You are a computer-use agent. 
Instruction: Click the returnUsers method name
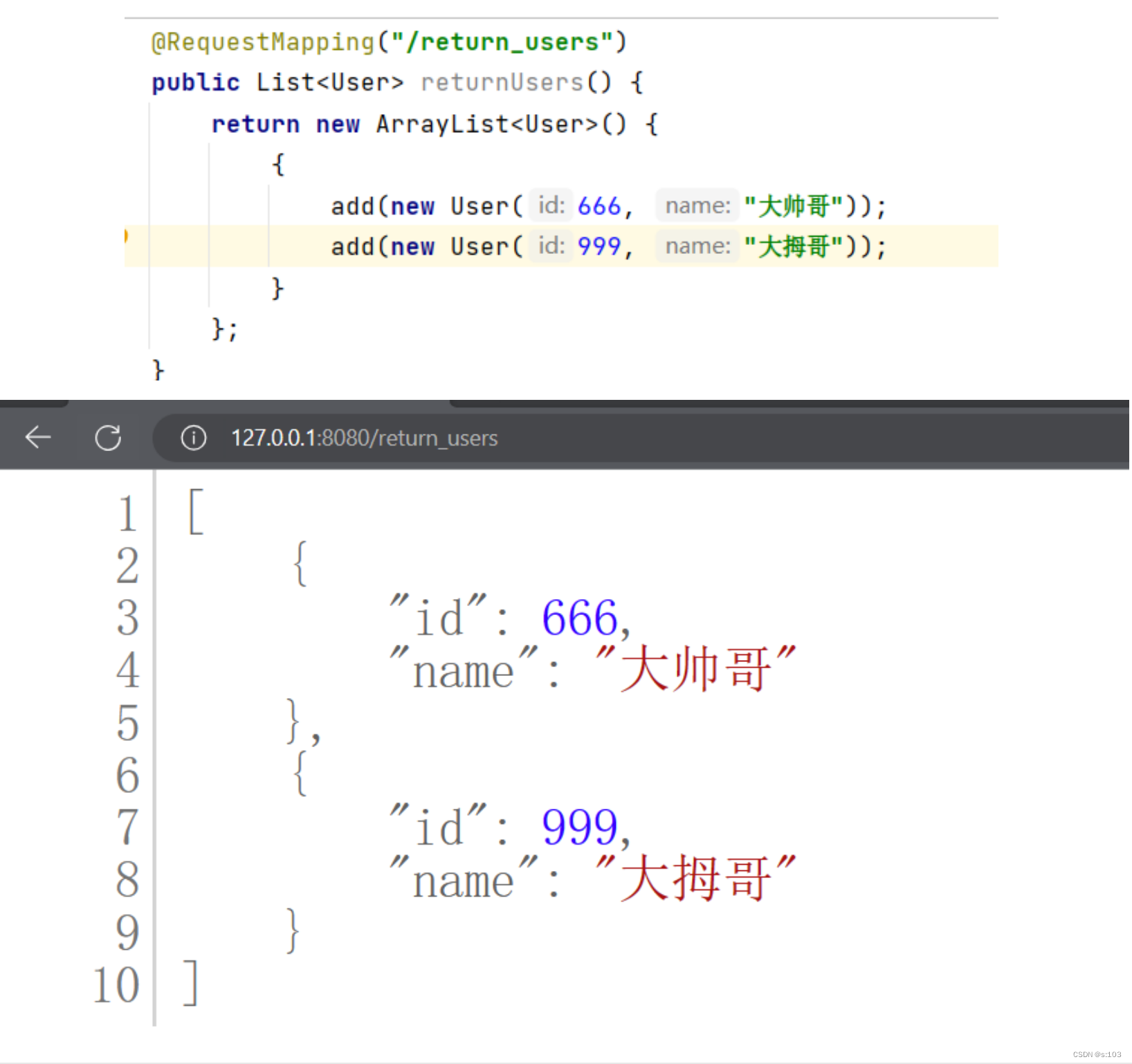coord(502,82)
